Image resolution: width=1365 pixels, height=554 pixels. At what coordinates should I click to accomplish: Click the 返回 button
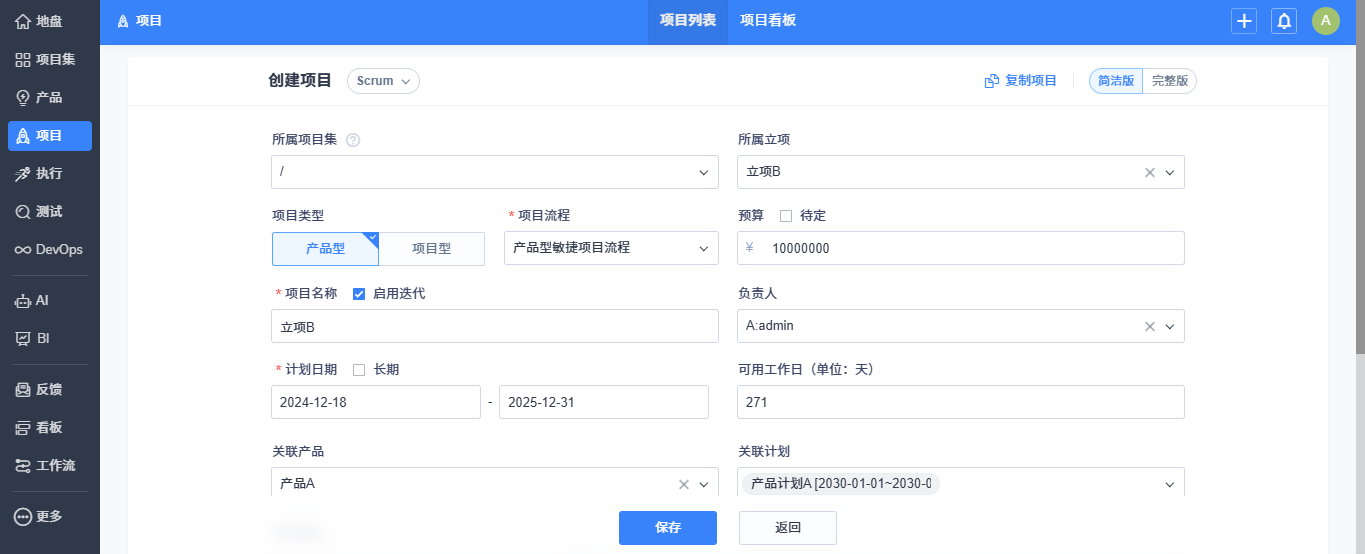point(788,528)
